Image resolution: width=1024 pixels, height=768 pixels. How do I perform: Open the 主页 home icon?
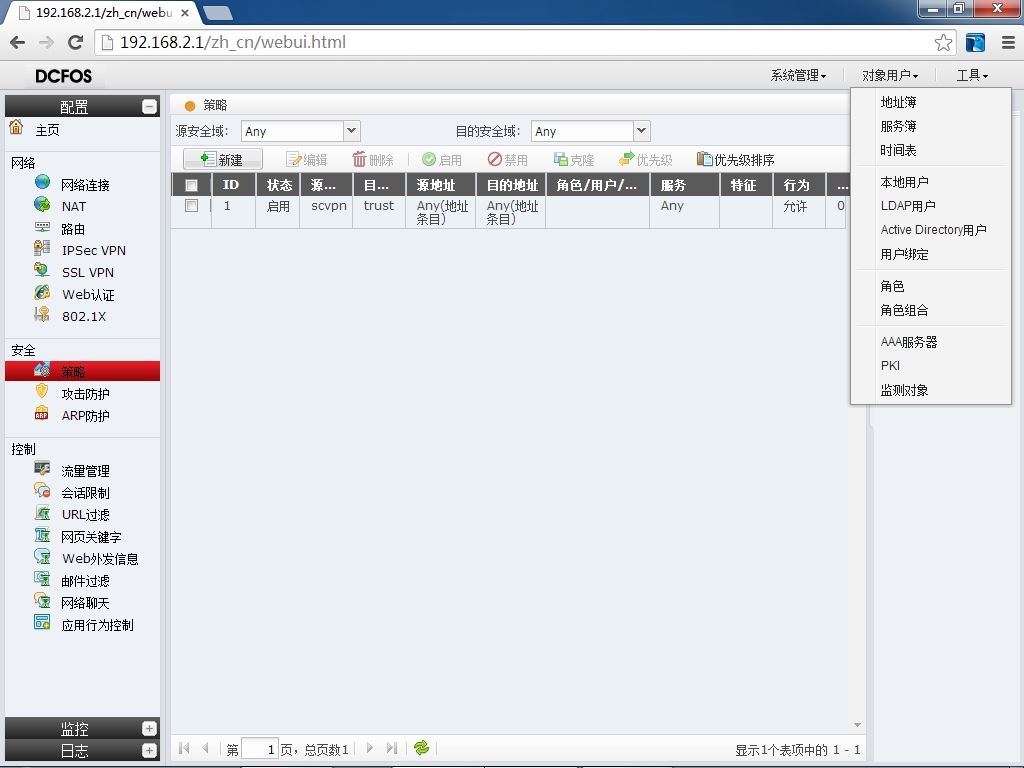click(16, 127)
